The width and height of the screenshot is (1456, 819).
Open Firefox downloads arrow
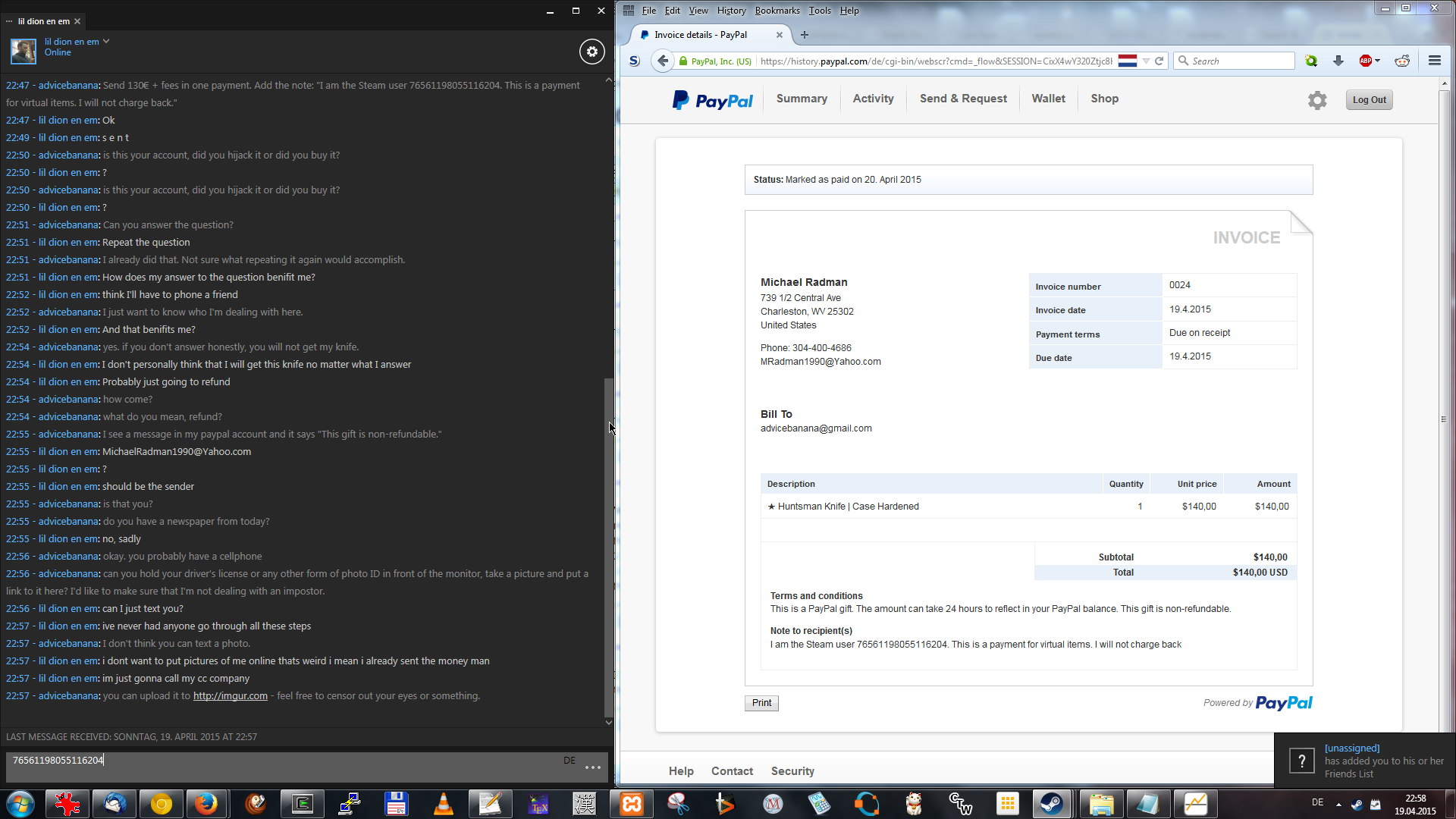click(1338, 61)
